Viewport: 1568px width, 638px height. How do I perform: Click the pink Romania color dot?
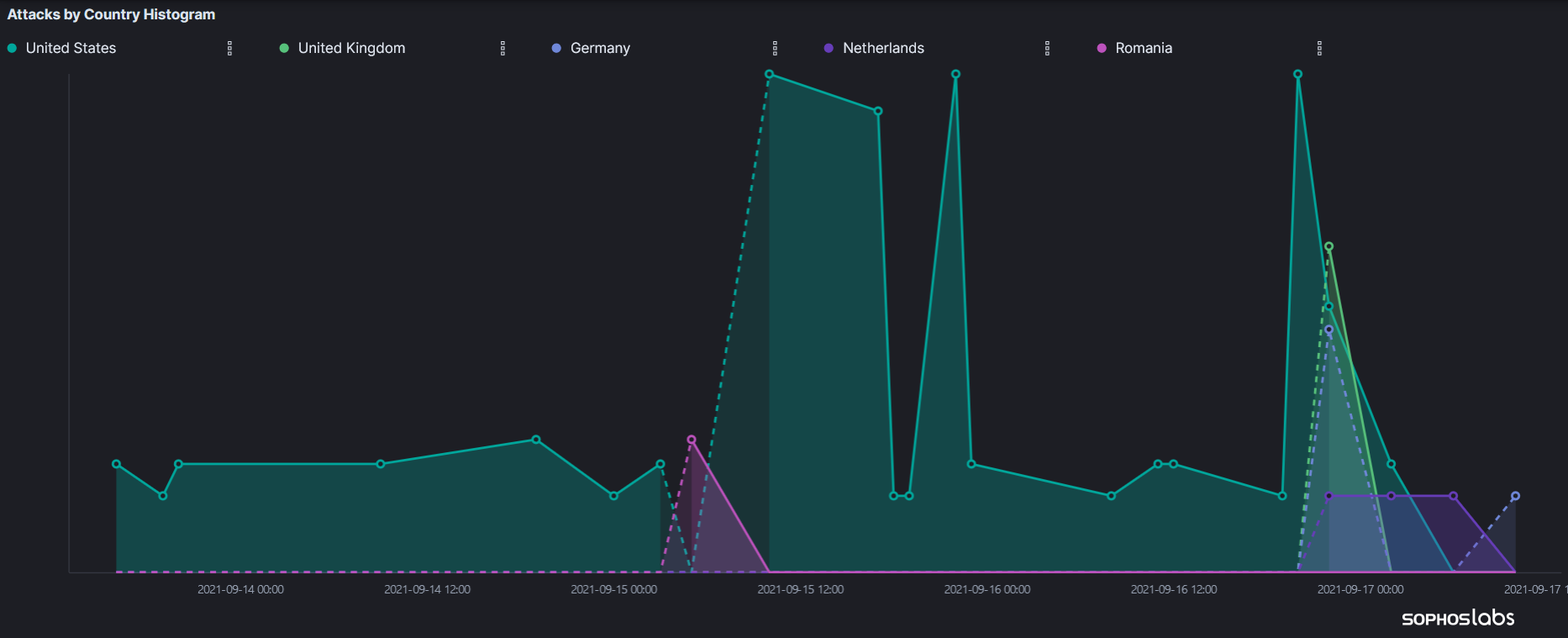coord(1102,48)
